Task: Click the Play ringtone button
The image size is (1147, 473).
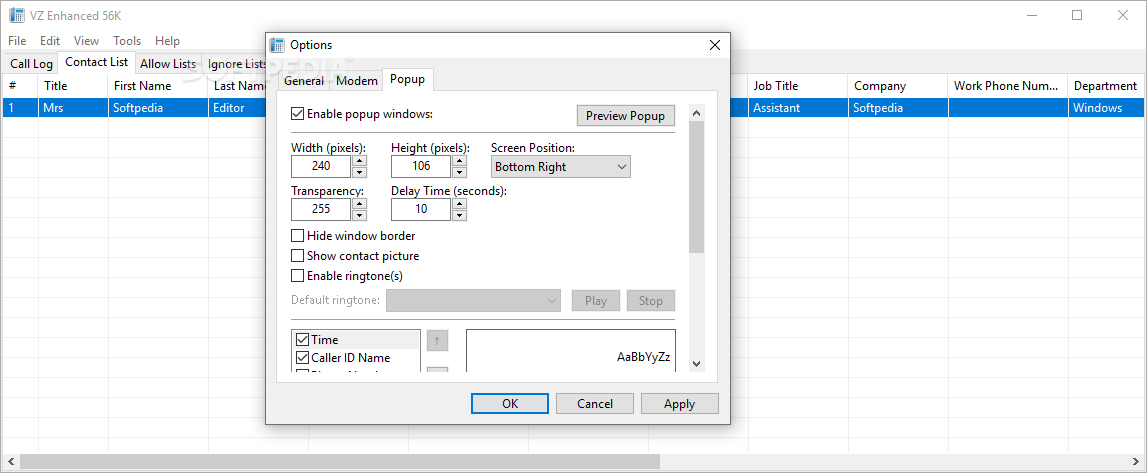Action: tap(595, 300)
